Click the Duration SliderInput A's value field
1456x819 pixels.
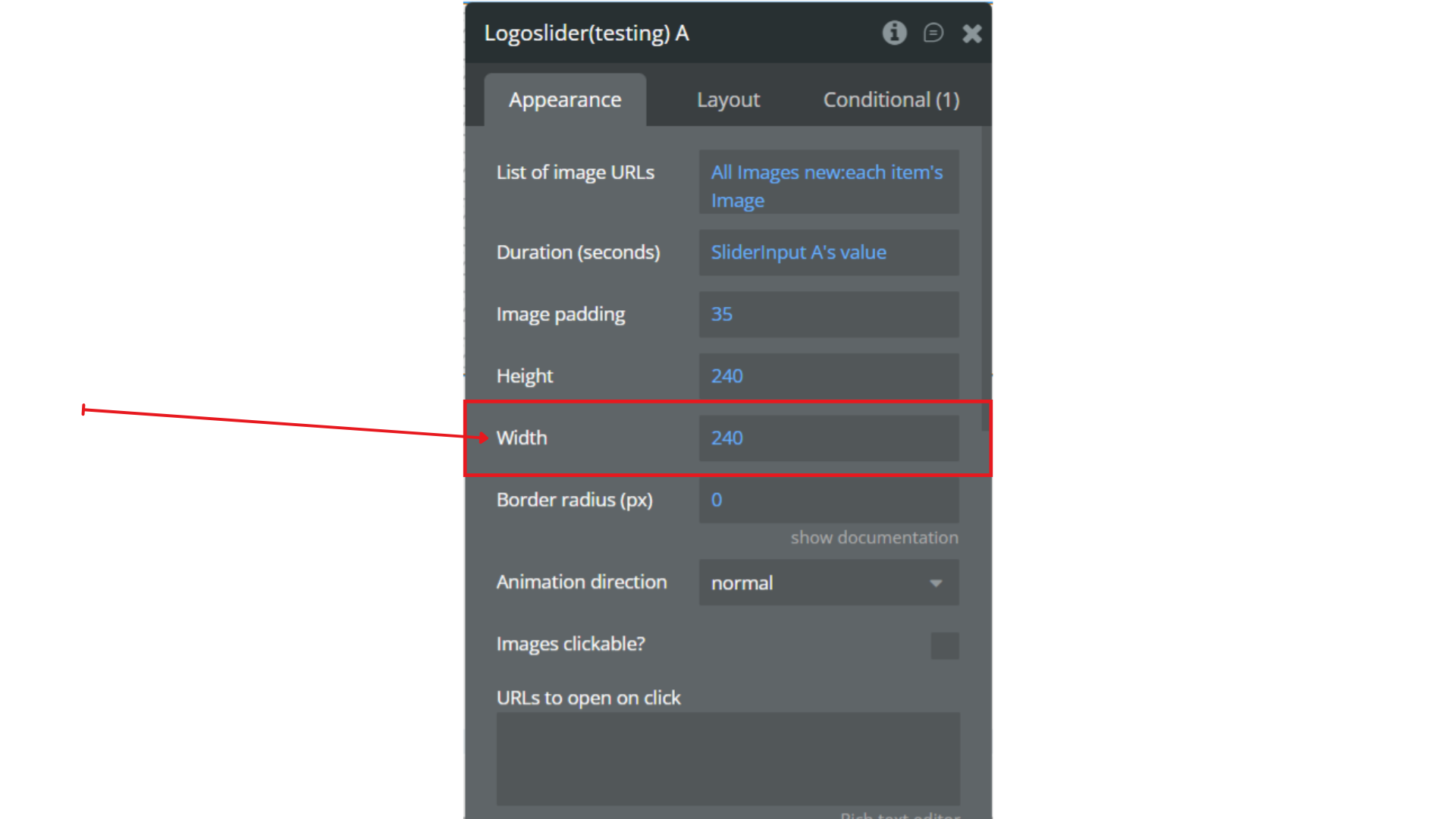[x=828, y=253]
